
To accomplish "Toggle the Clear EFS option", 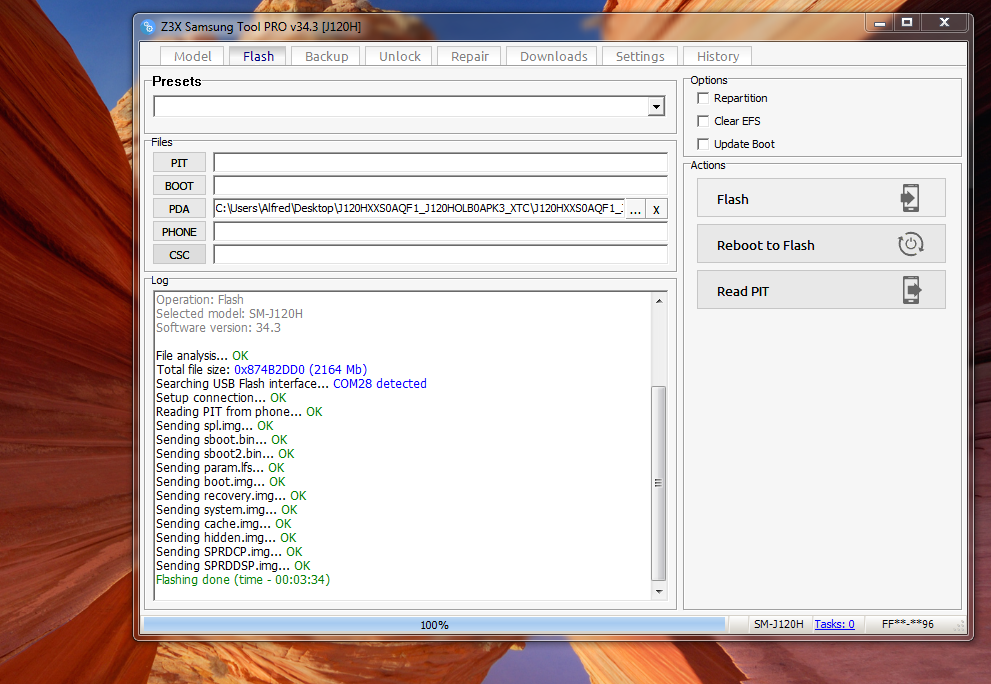I will (702, 121).
